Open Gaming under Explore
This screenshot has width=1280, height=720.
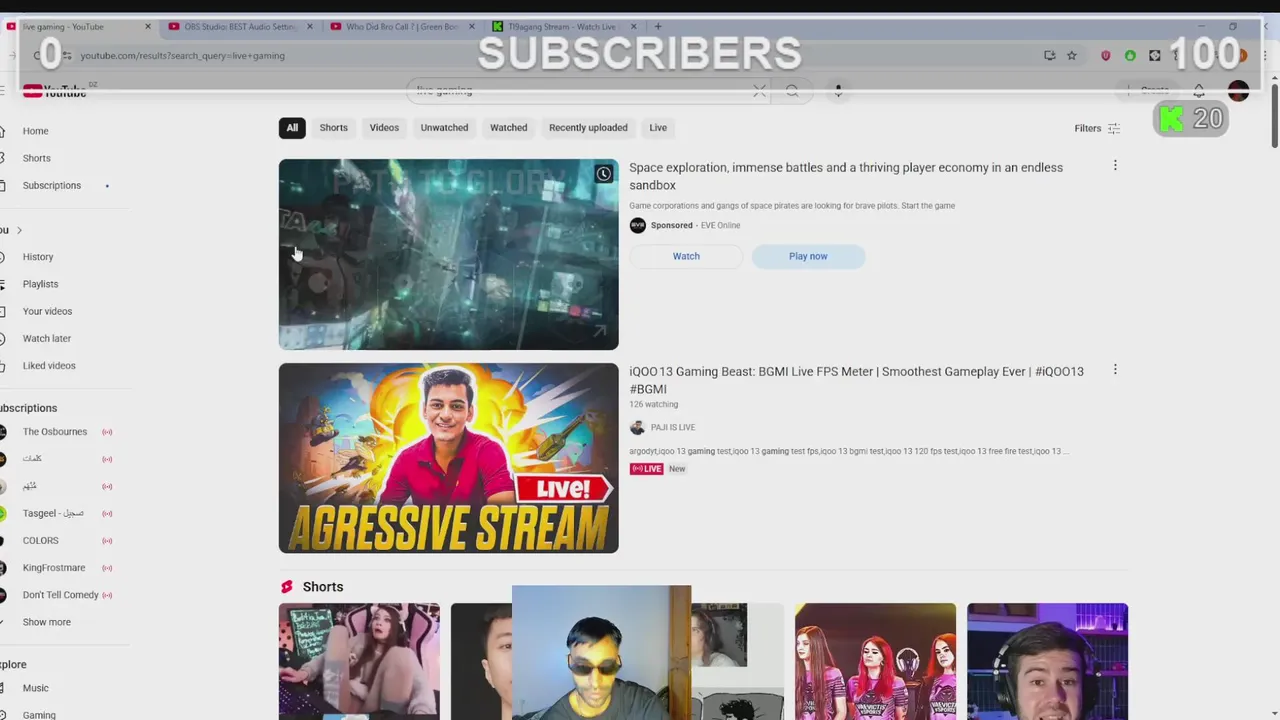pos(39,715)
